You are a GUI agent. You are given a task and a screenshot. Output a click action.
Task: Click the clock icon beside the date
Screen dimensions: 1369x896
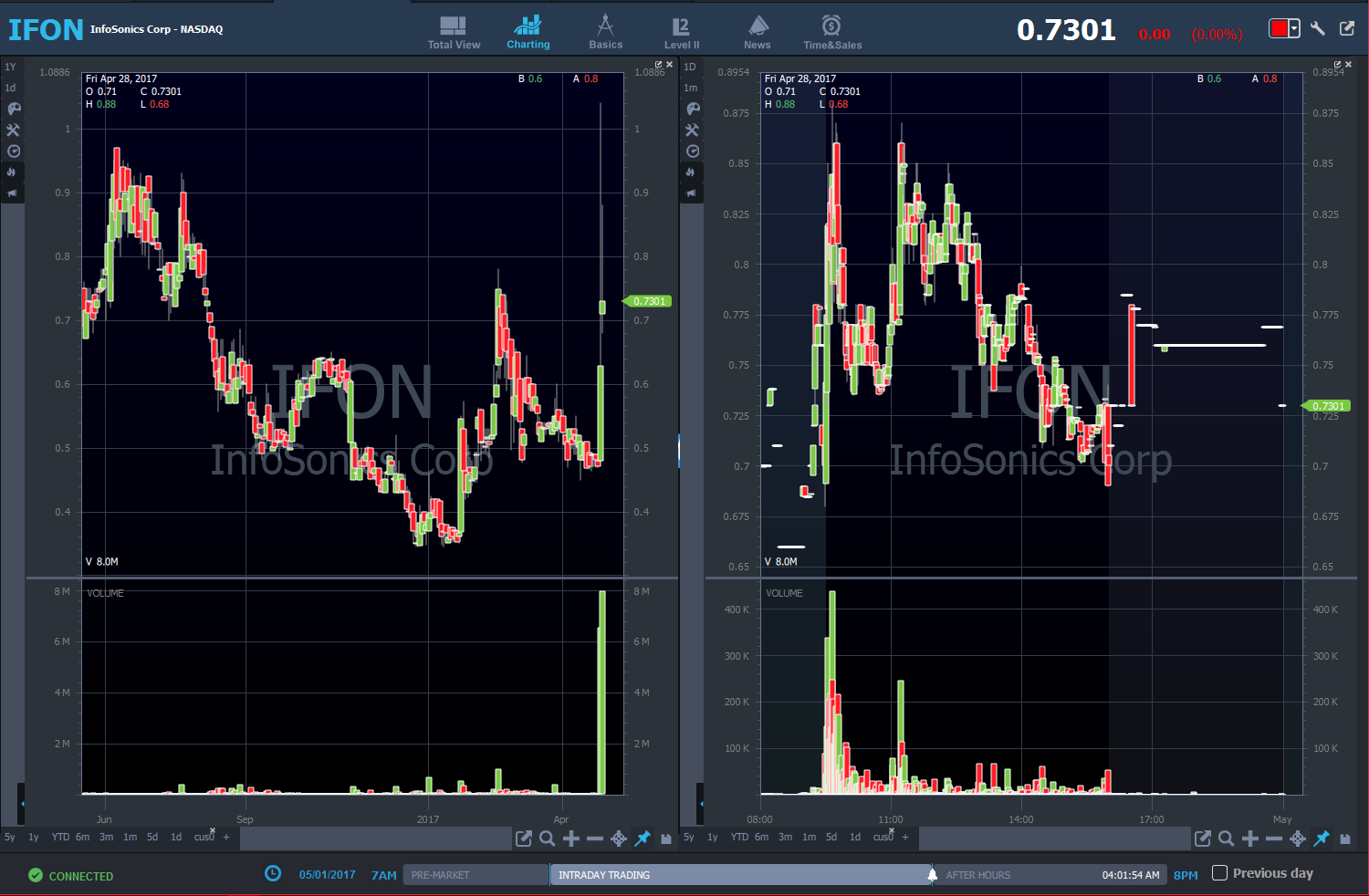tap(273, 873)
